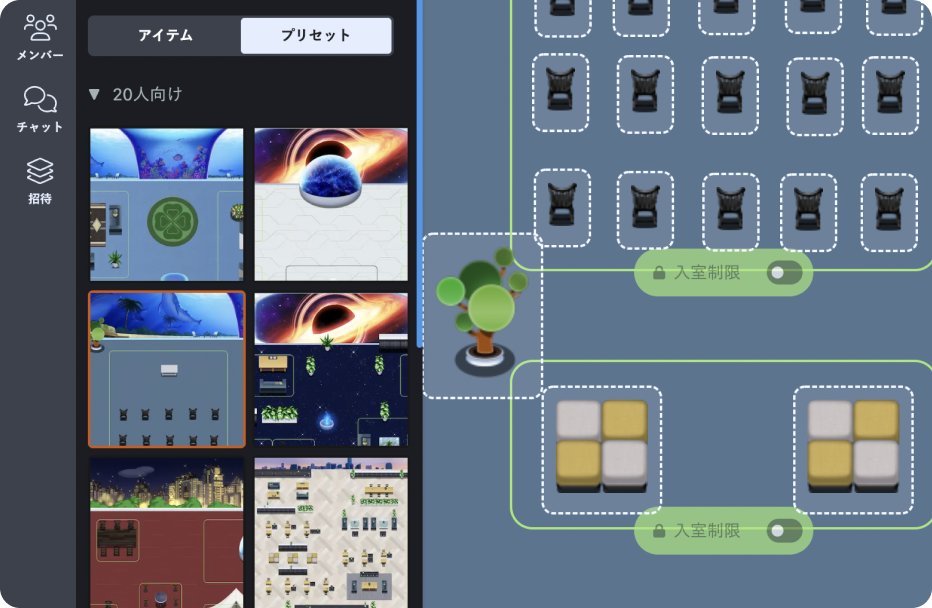Viewport: 932px width, 608px height.
Task: Select the night city red floor preset
Action: click(166, 533)
